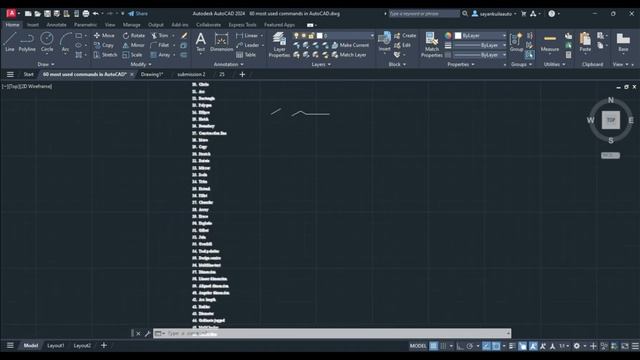Click Match Layer button
The image size is (640, 360).
(349, 55)
